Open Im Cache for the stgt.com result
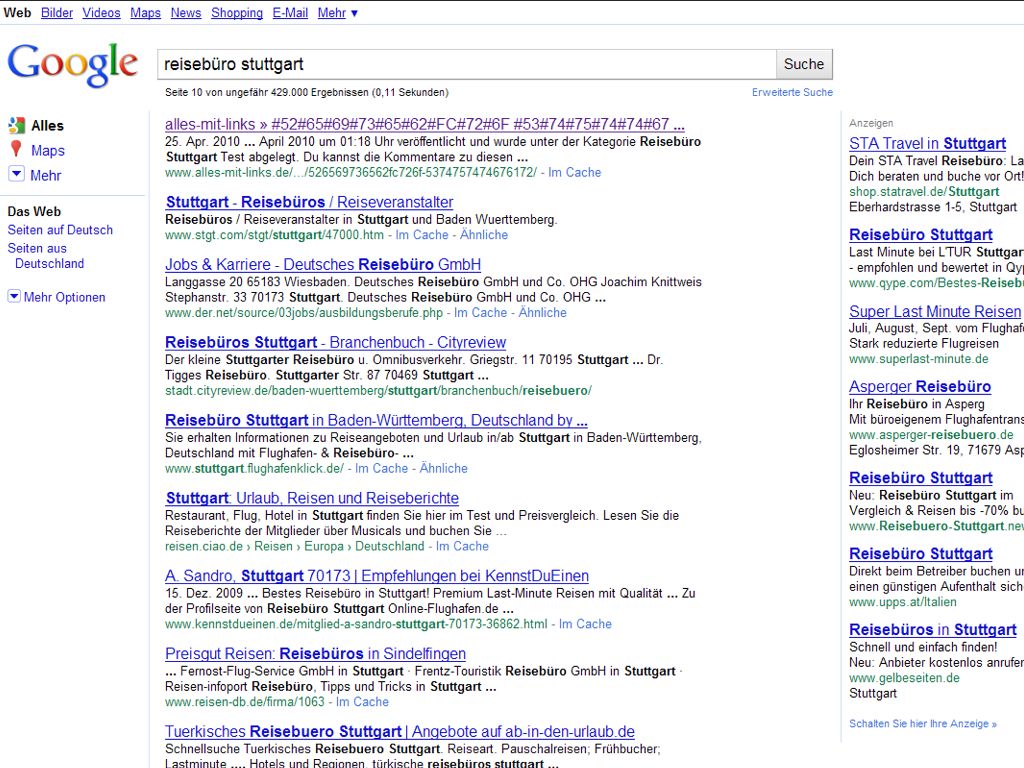Viewport: 1024px width, 768px height. click(422, 235)
